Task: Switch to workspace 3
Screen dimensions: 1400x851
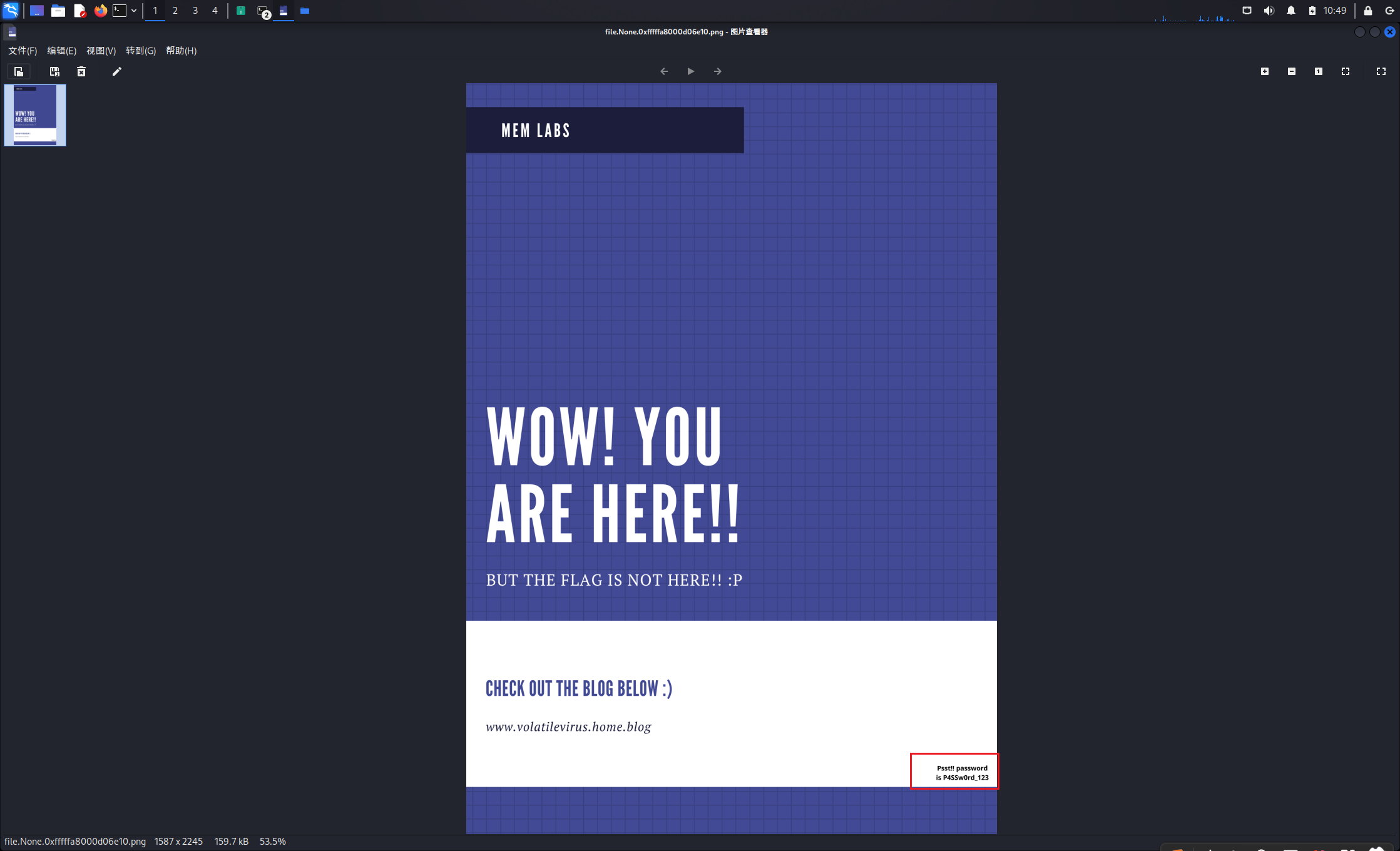Action: tap(195, 11)
